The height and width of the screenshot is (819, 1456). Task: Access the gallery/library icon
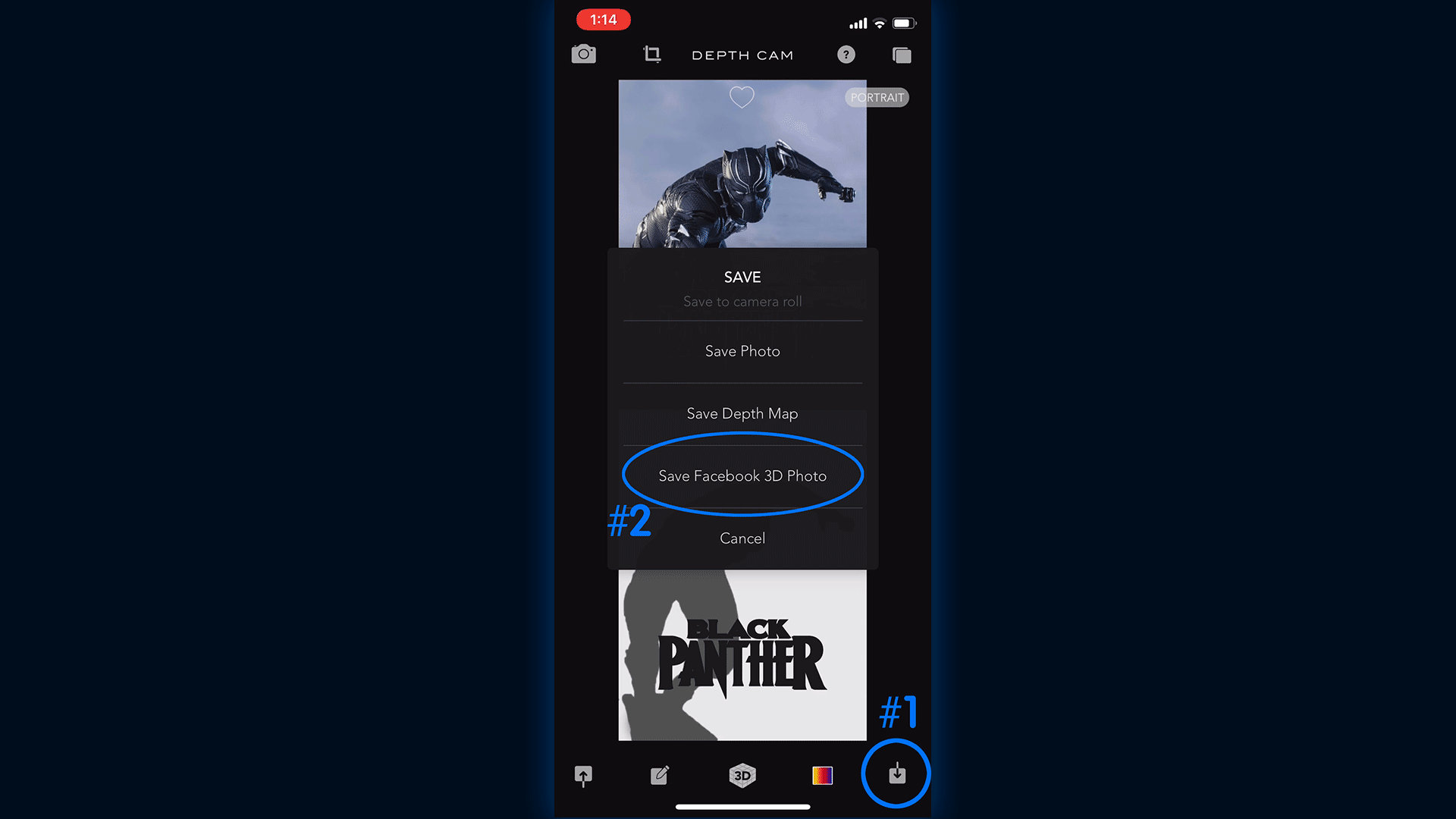(902, 55)
